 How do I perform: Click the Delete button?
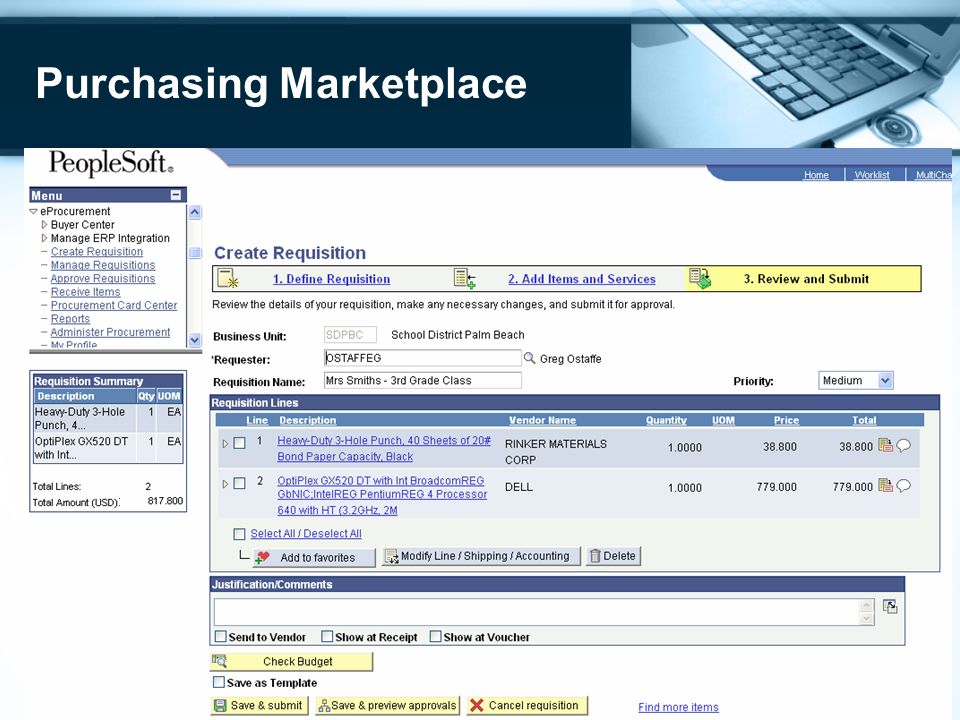point(613,556)
